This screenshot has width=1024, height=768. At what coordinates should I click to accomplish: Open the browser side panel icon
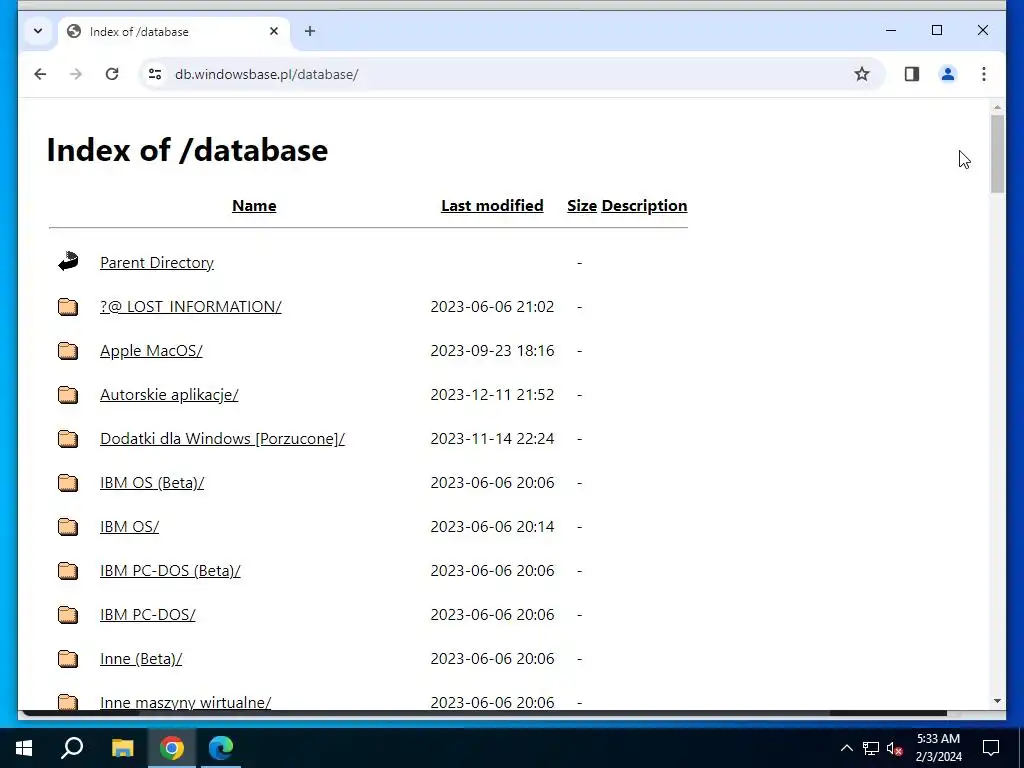[912, 74]
